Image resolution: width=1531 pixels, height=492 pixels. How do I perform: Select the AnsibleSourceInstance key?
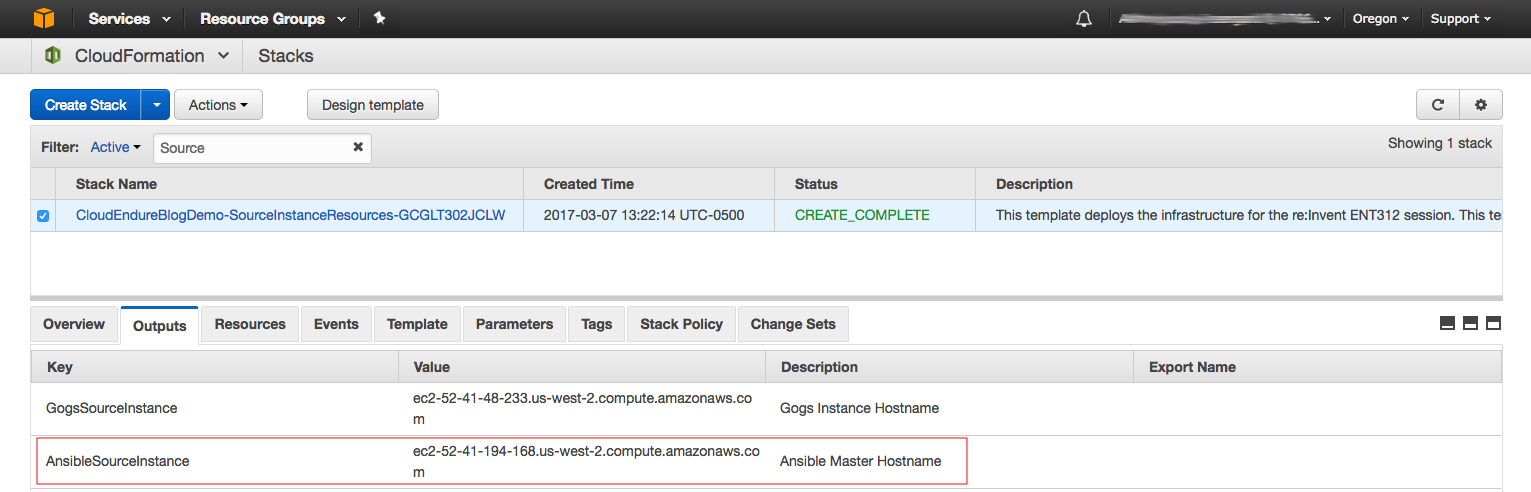(118, 461)
